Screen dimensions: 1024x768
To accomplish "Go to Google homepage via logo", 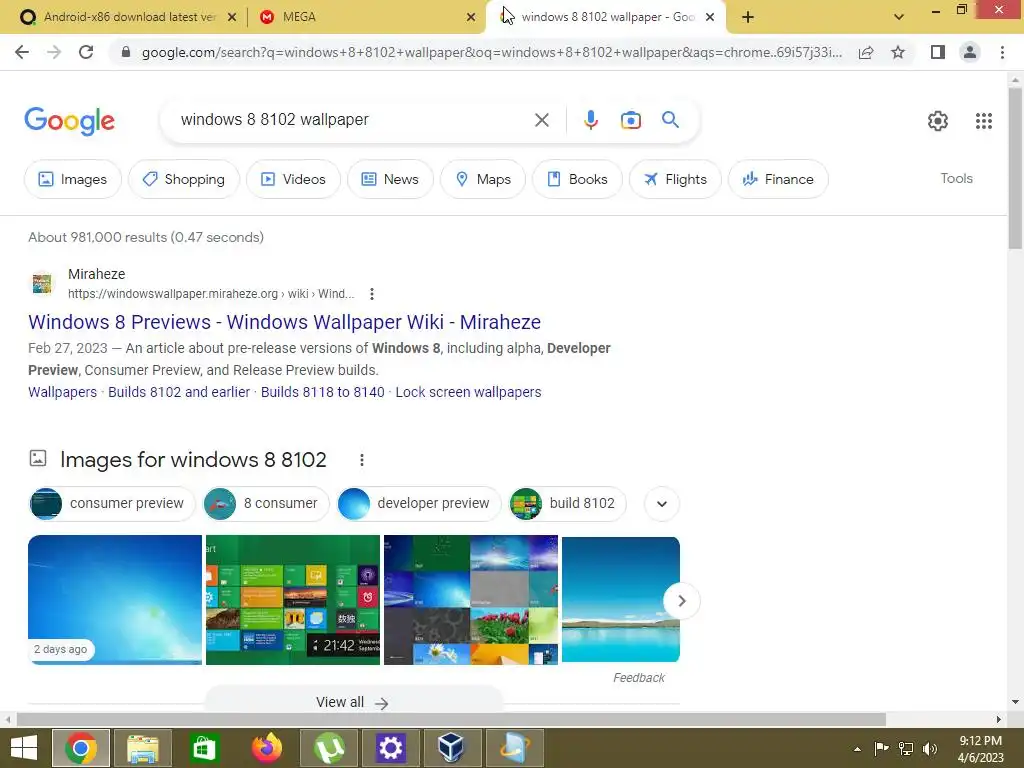I will pyautogui.click(x=69, y=121).
